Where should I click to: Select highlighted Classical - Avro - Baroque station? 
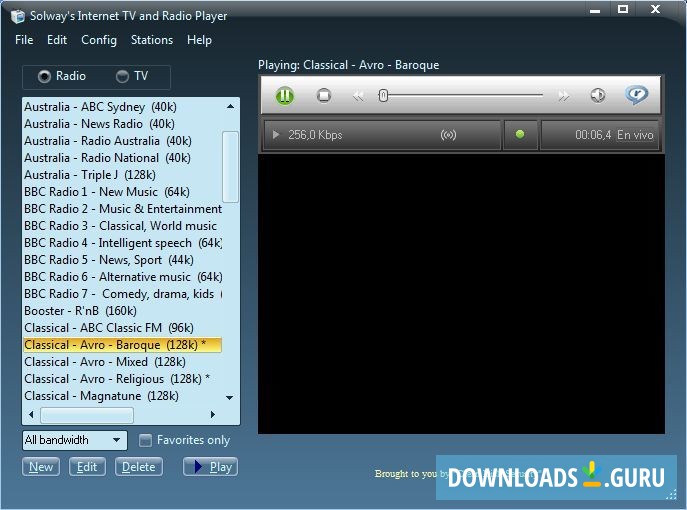click(123, 345)
